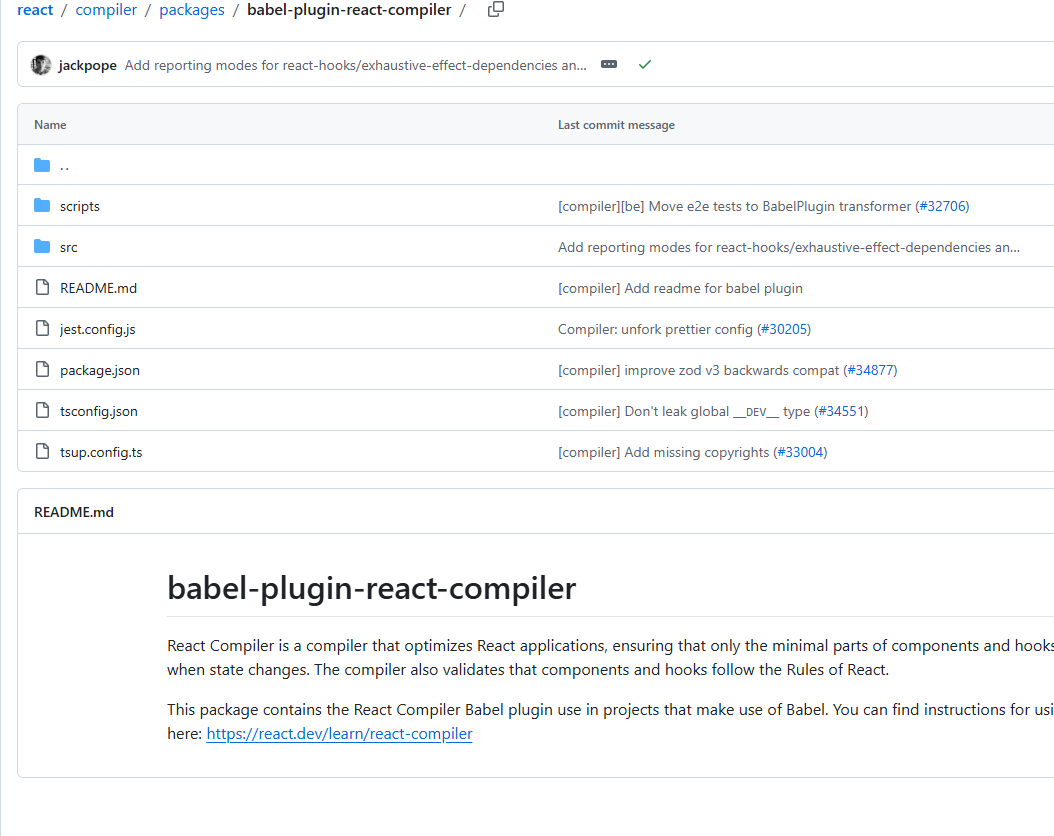Click the package.json file icon
The image size is (1054, 836).
[x=42, y=370]
